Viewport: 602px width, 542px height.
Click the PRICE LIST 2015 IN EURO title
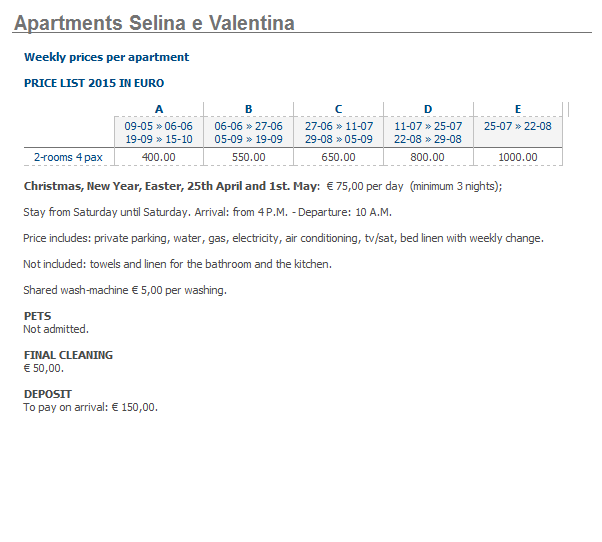94,83
